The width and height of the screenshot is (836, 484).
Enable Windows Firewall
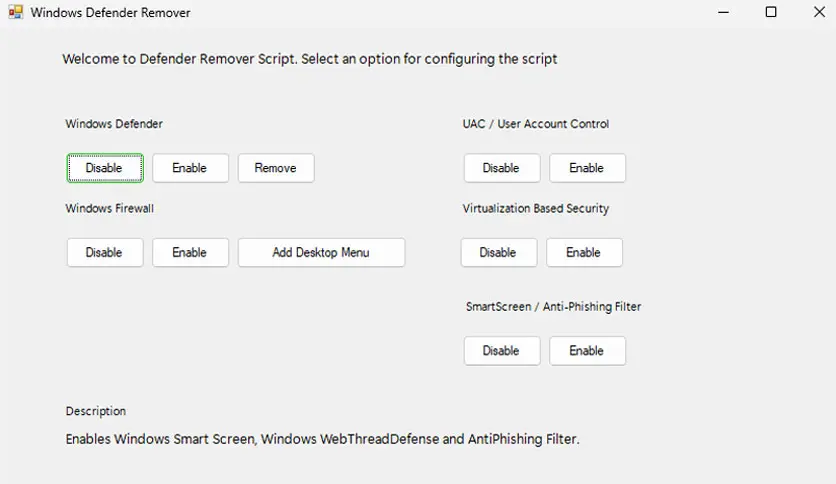coord(189,252)
